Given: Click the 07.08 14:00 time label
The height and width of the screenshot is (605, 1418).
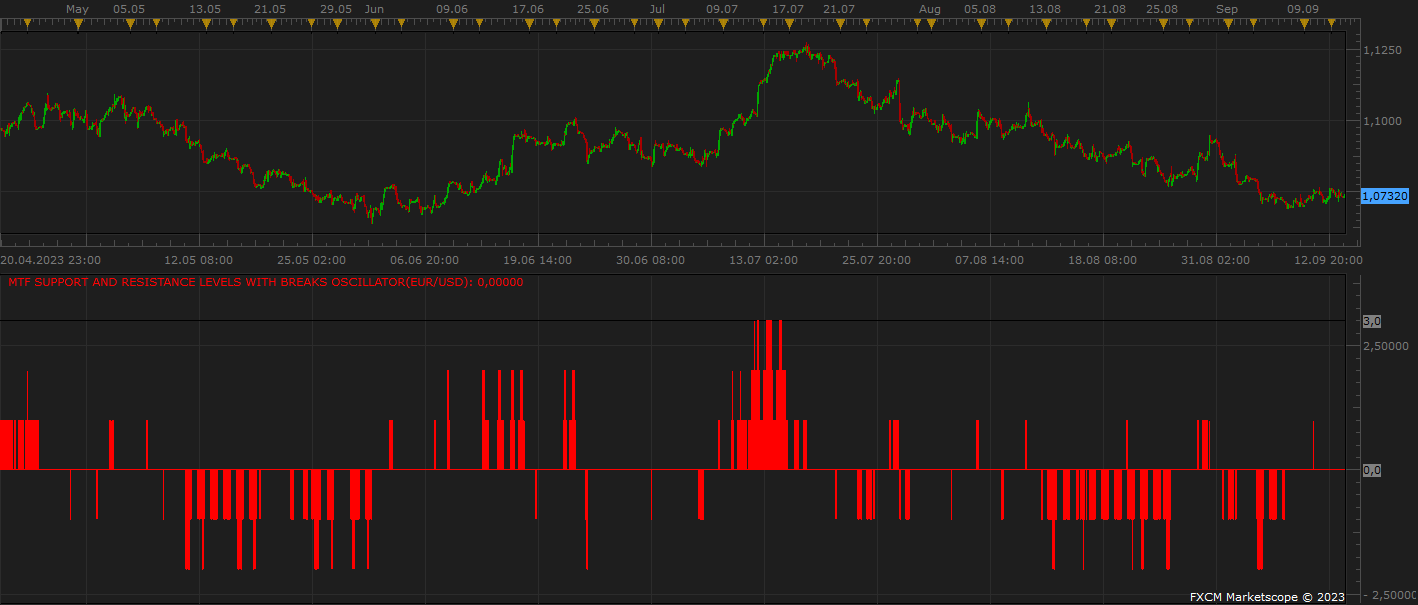Looking at the screenshot, I should pos(990,260).
